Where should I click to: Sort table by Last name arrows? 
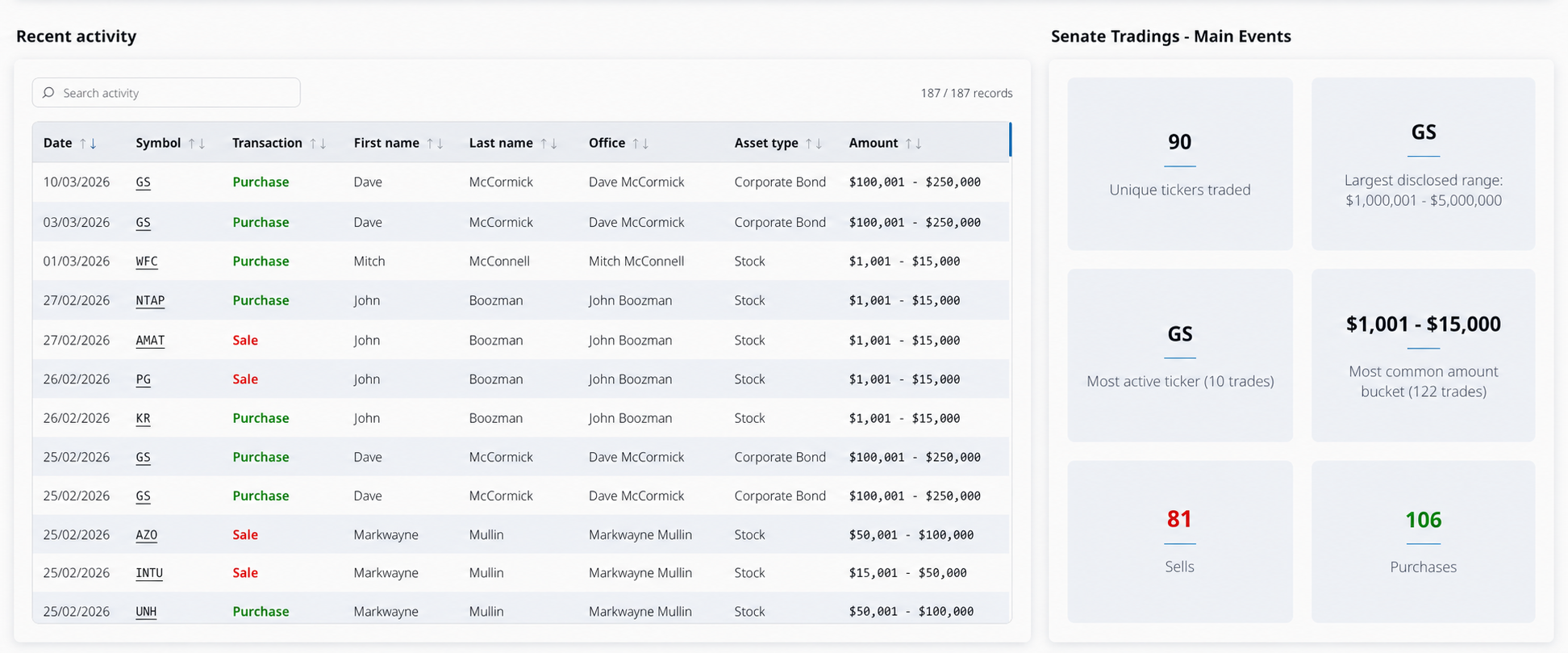coord(549,143)
